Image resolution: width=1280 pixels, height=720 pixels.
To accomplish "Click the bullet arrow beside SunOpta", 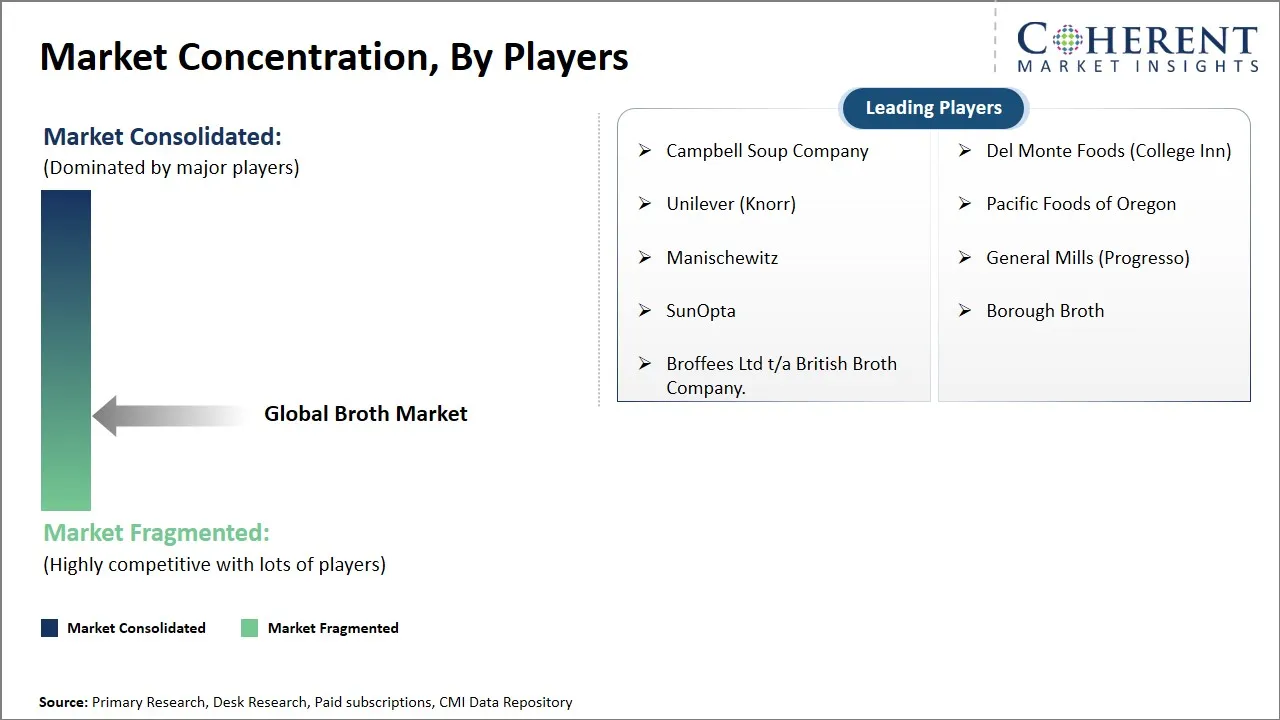I will (645, 311).
